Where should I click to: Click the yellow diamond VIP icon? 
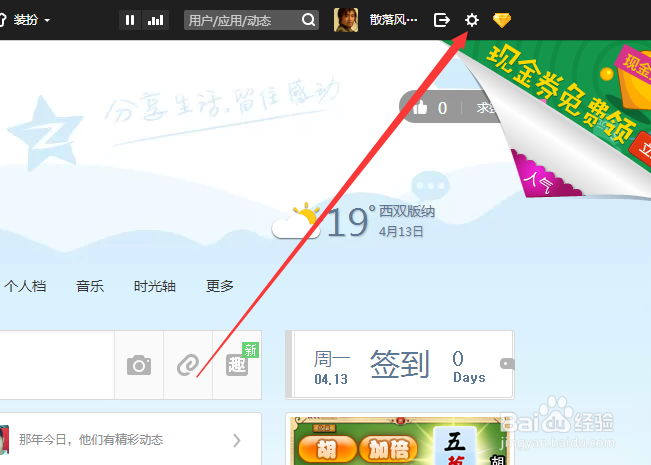(502, 20)
